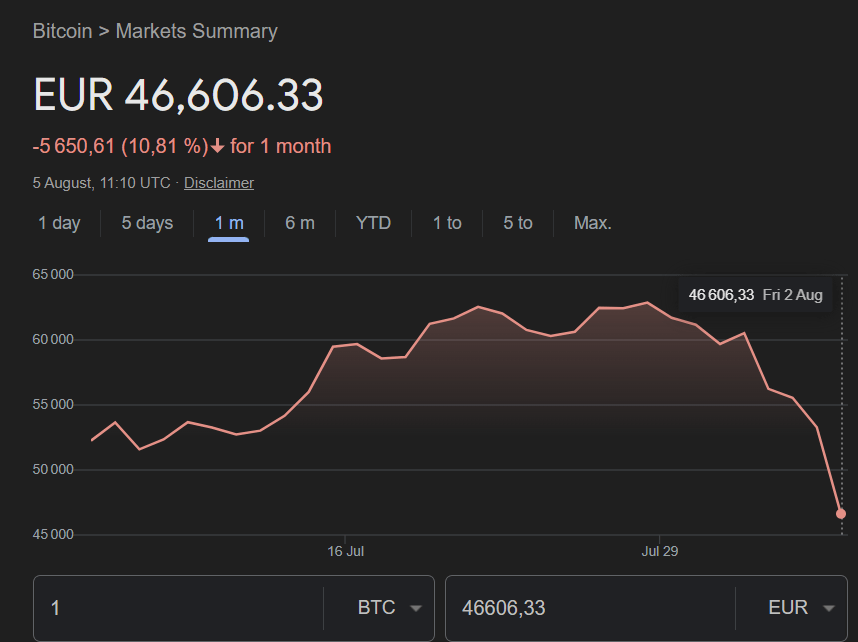
Task: Select the 1 day time range tab
Action: coord(59,223)
